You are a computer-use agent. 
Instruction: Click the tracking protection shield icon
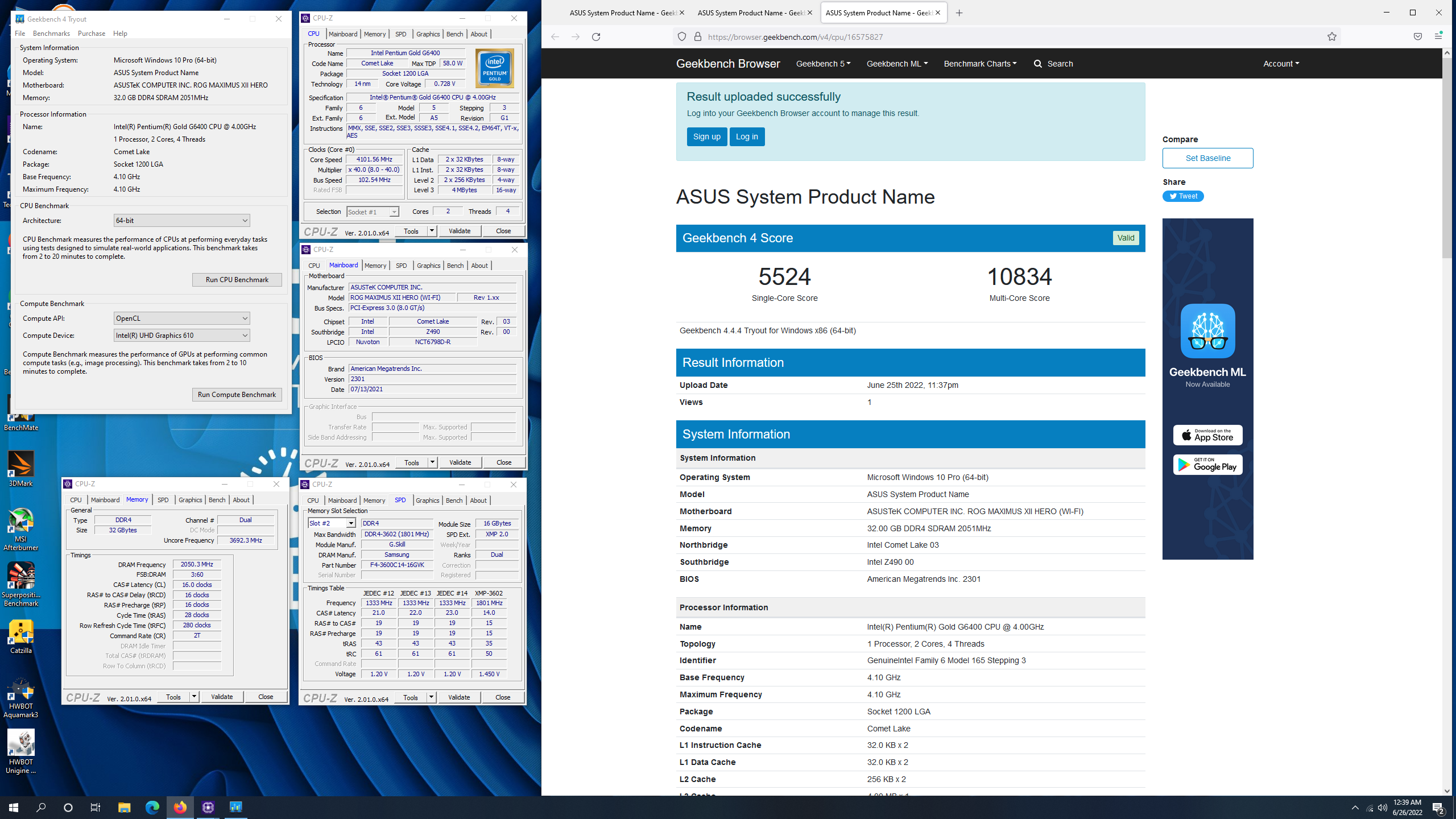tap(681, 37)
